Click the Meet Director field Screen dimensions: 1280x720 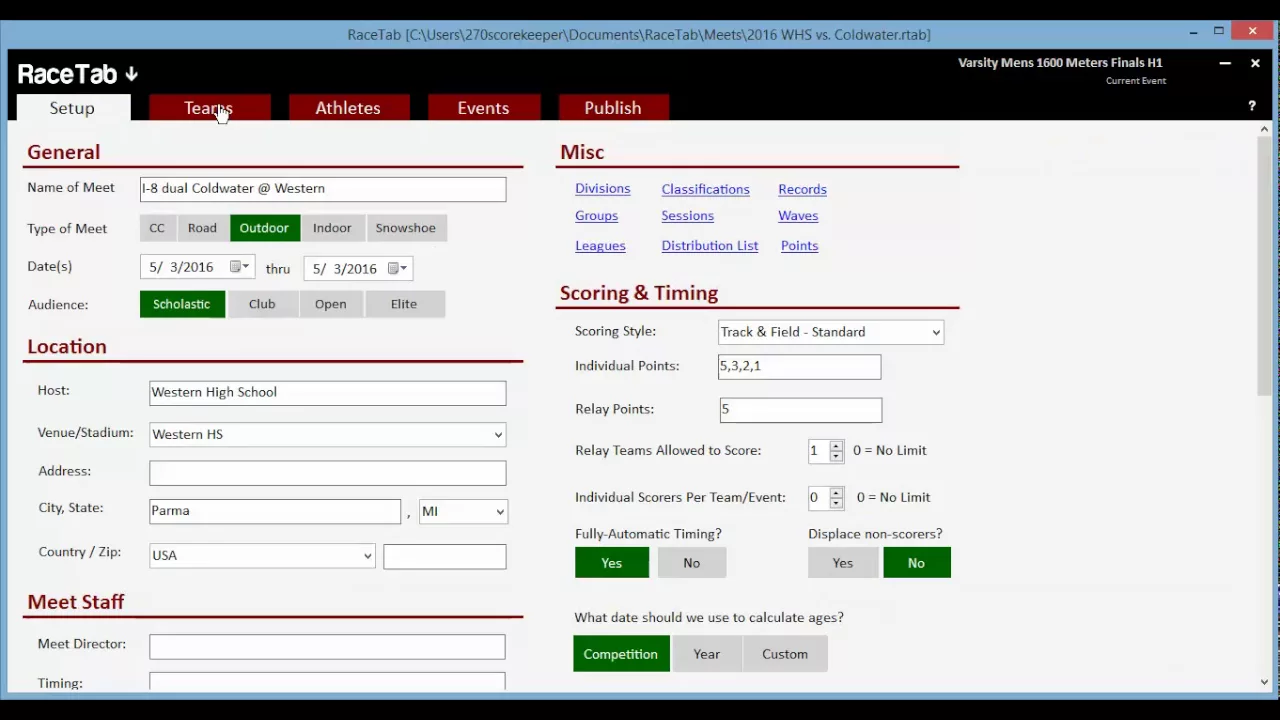pos(327,647)
